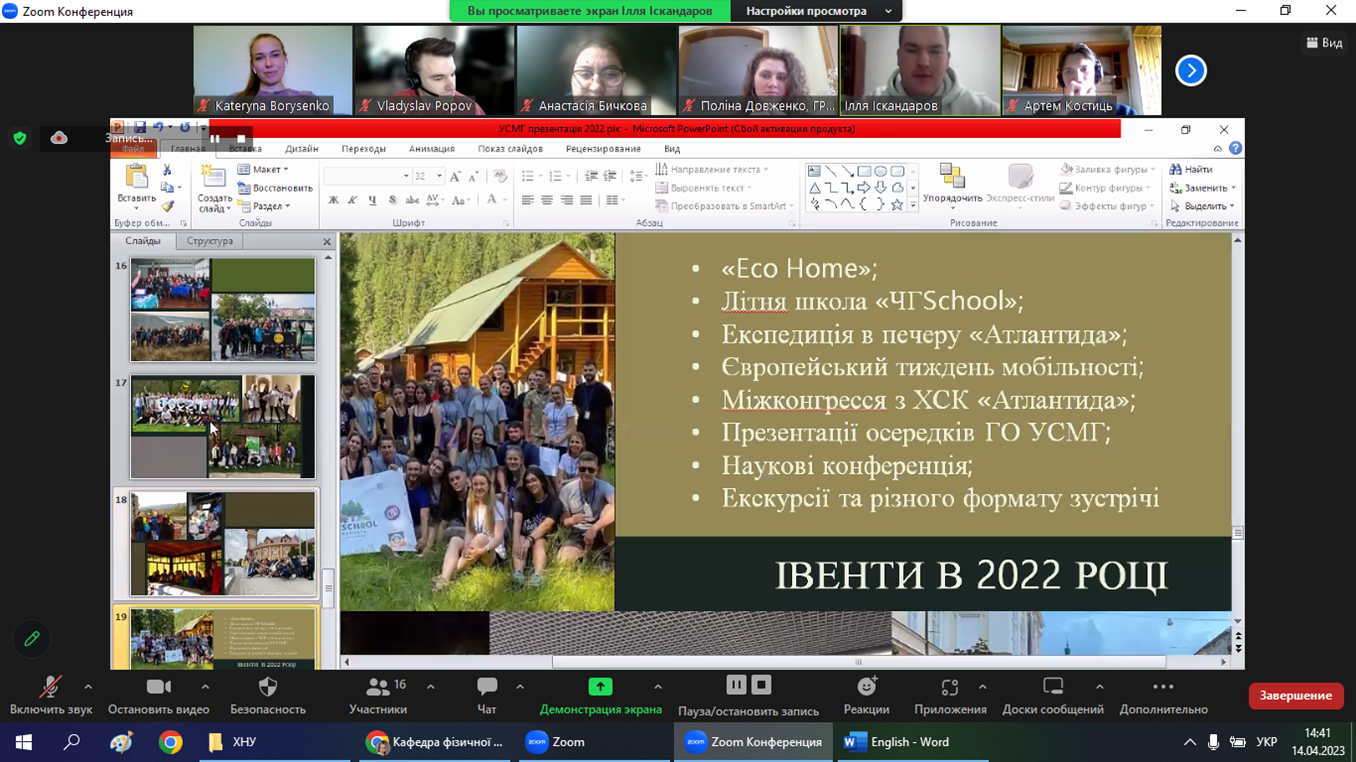1356x762 pixels.
Task: Switch to the Структура tab
Action: point(209,241)
